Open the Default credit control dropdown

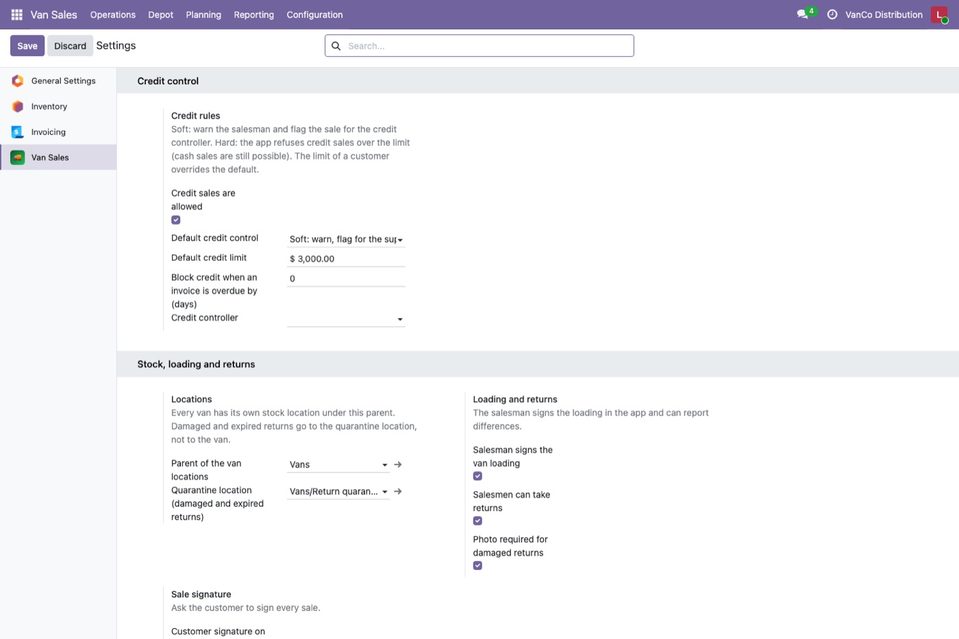click(x=346, y=239)
